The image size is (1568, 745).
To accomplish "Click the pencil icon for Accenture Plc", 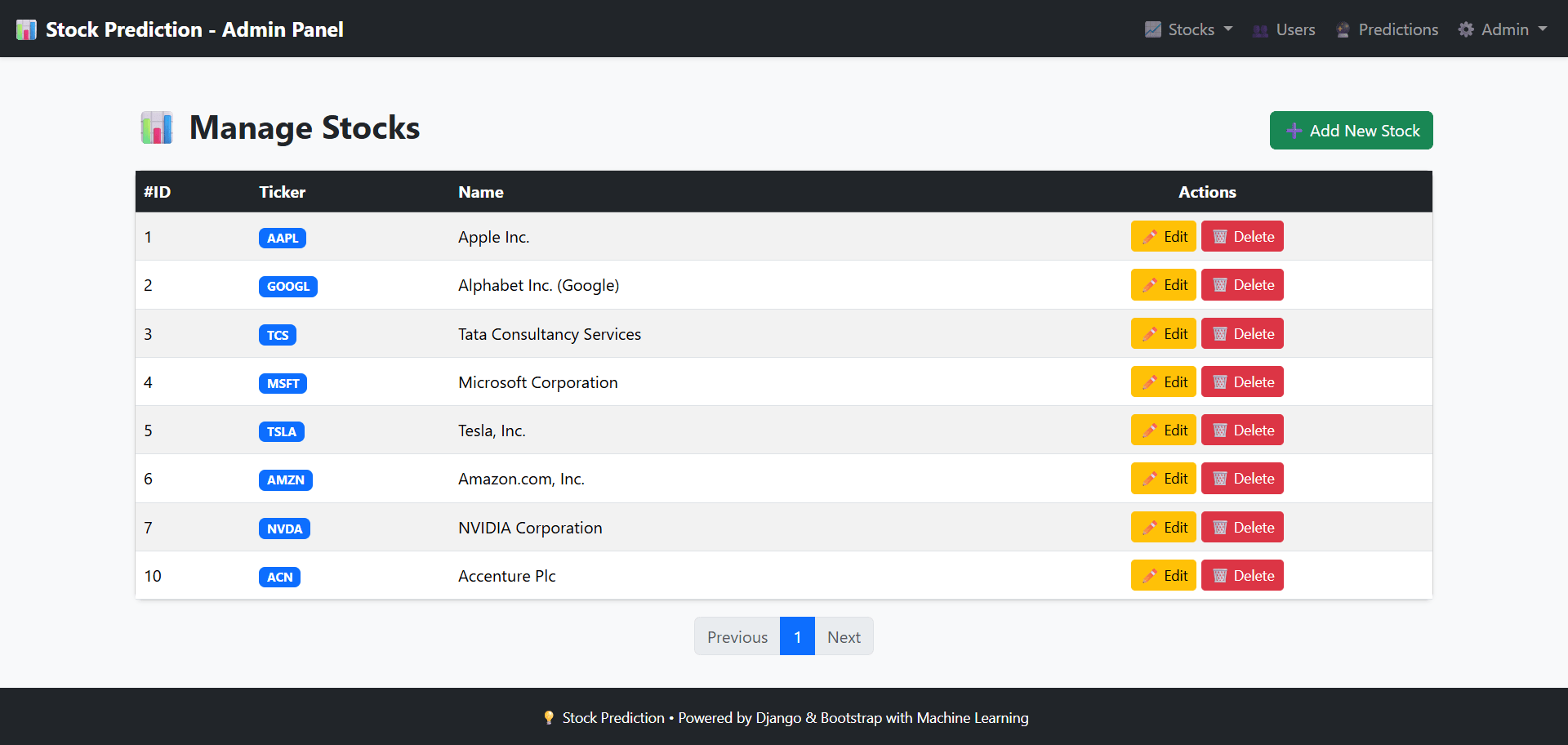I will (1149, 576).
